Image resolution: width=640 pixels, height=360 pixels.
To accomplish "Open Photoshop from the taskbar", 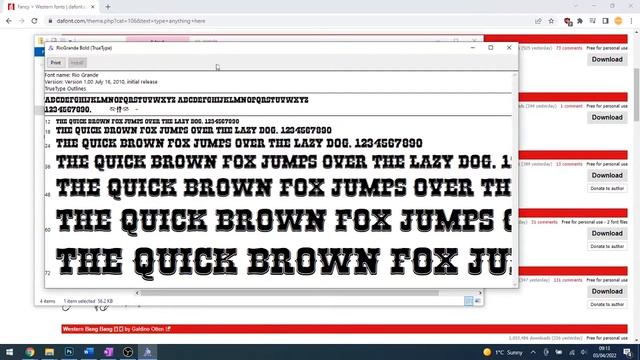I will [x=69, y=352].
